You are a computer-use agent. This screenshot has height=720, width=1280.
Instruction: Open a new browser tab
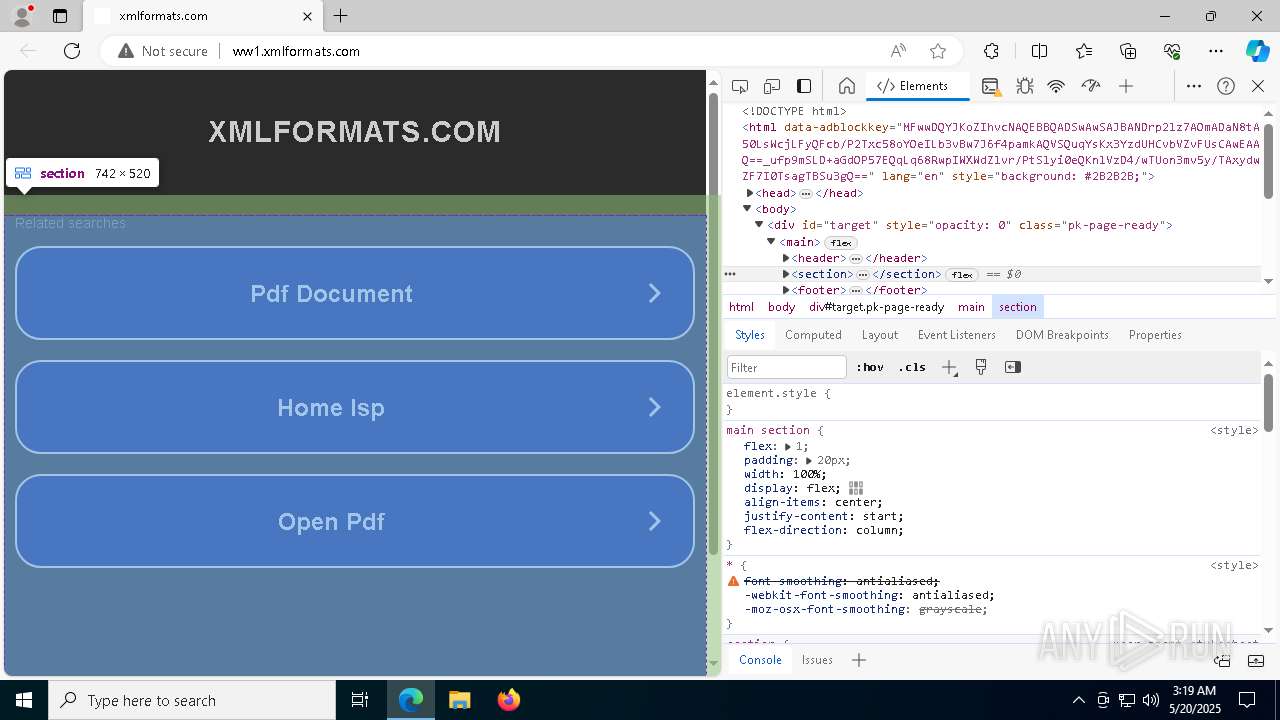341,16
